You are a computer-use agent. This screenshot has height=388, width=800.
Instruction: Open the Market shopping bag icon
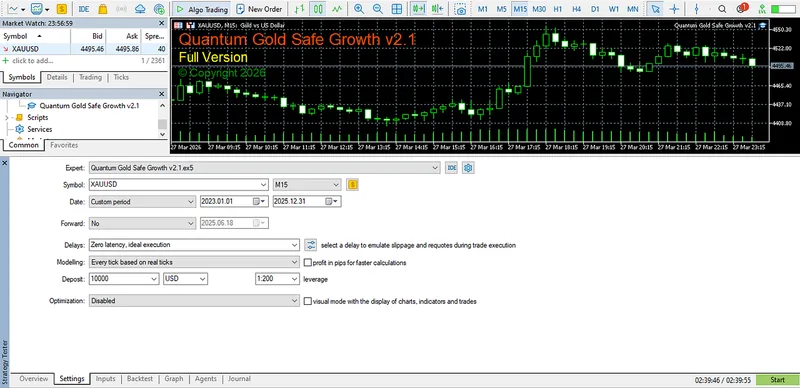(103, 9)
